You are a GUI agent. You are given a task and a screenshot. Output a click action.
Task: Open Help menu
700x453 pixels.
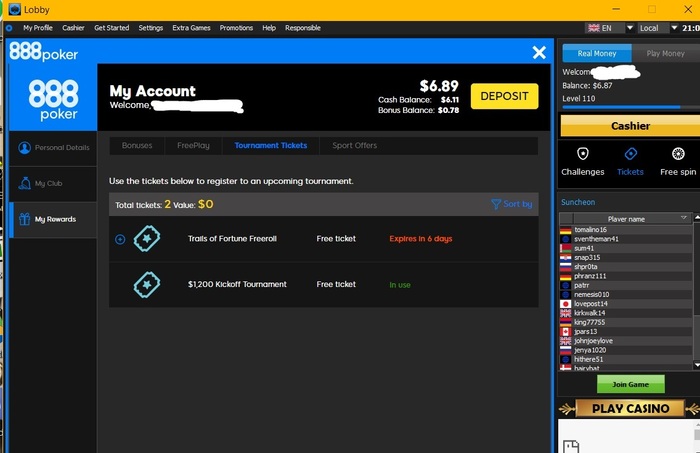coord(269,28)
